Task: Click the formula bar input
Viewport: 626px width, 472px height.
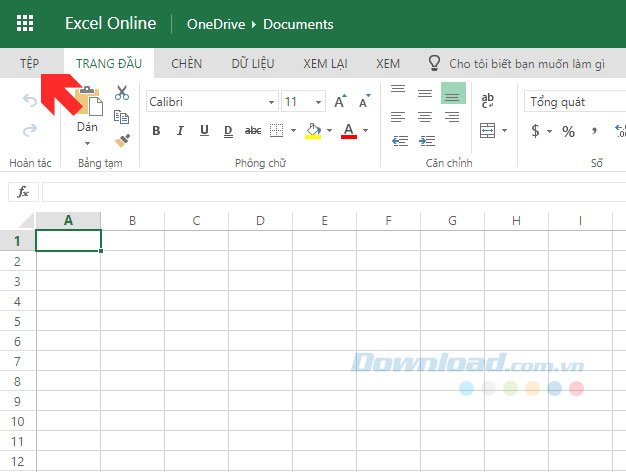Action: pos(334,192)
